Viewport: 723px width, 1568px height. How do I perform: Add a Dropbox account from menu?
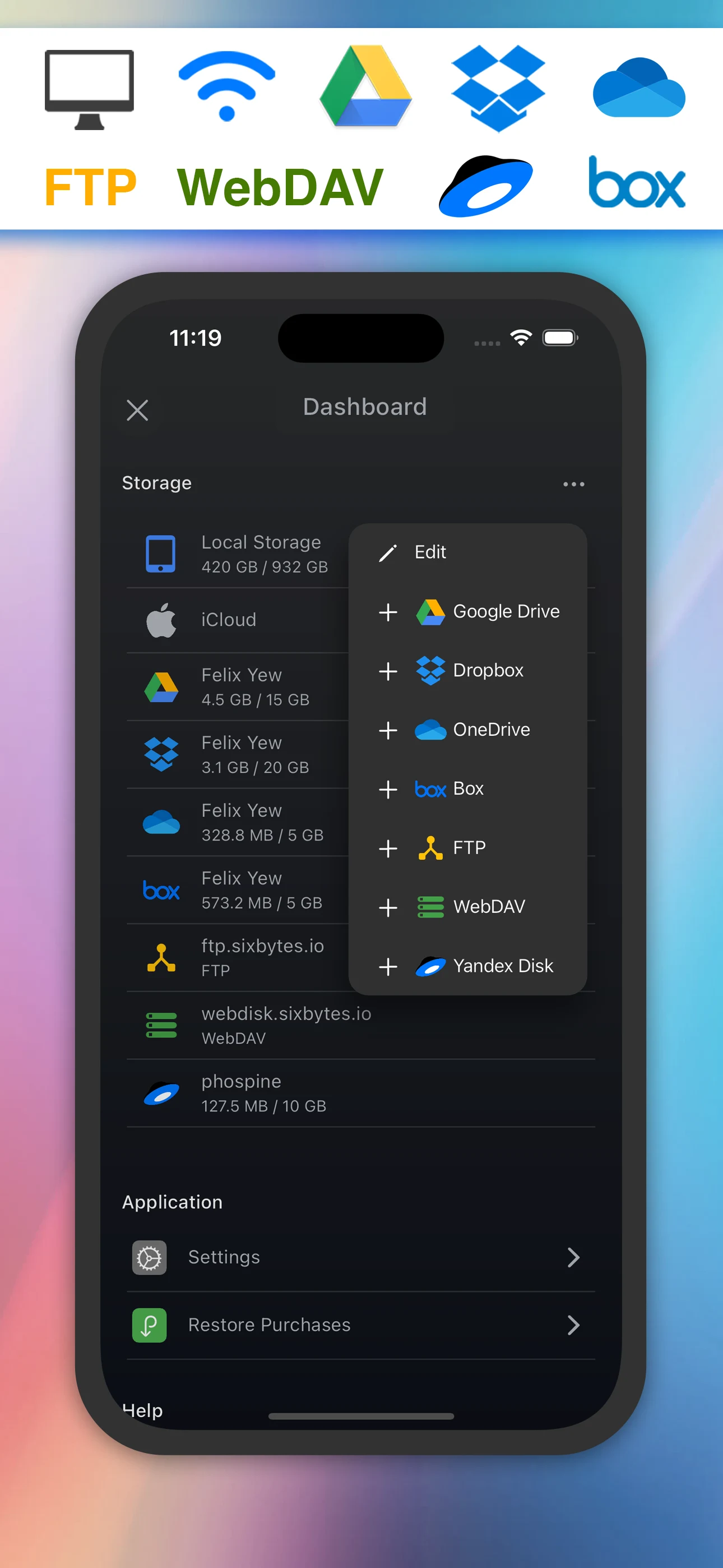click(x=467, y=671)
